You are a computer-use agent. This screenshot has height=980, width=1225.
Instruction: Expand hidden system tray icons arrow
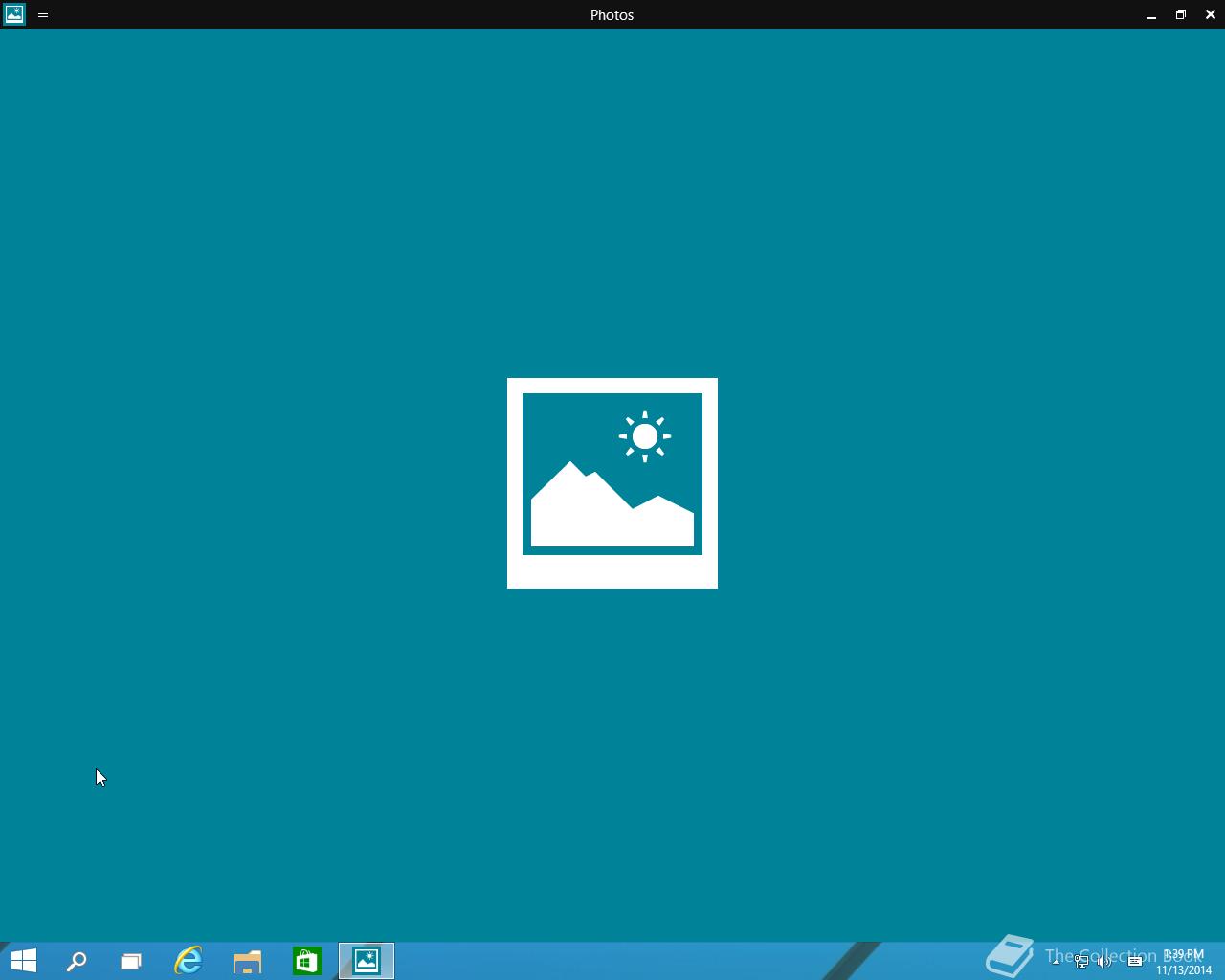point(1056,961)
